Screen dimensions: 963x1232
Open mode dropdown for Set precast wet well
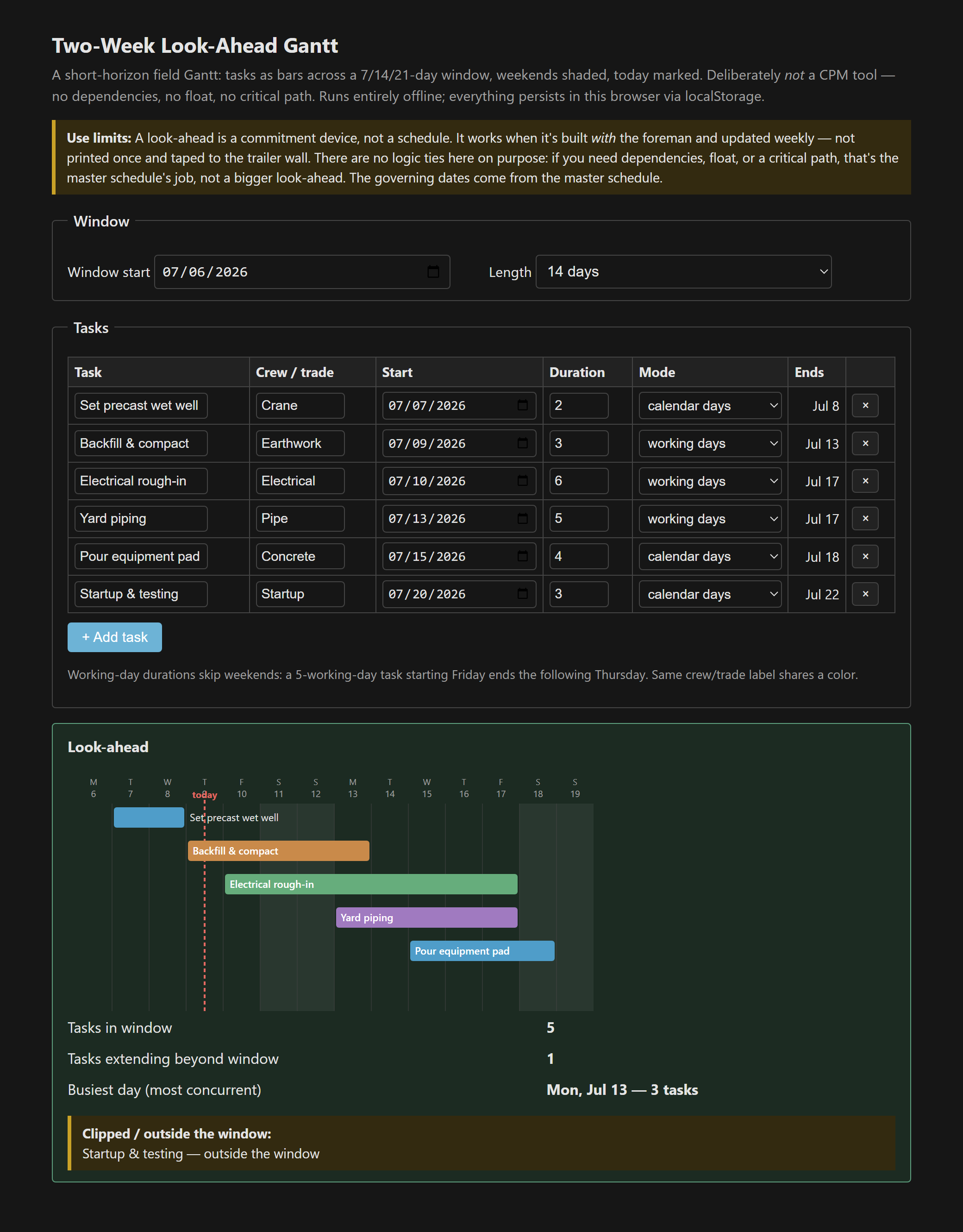[710, 406]
